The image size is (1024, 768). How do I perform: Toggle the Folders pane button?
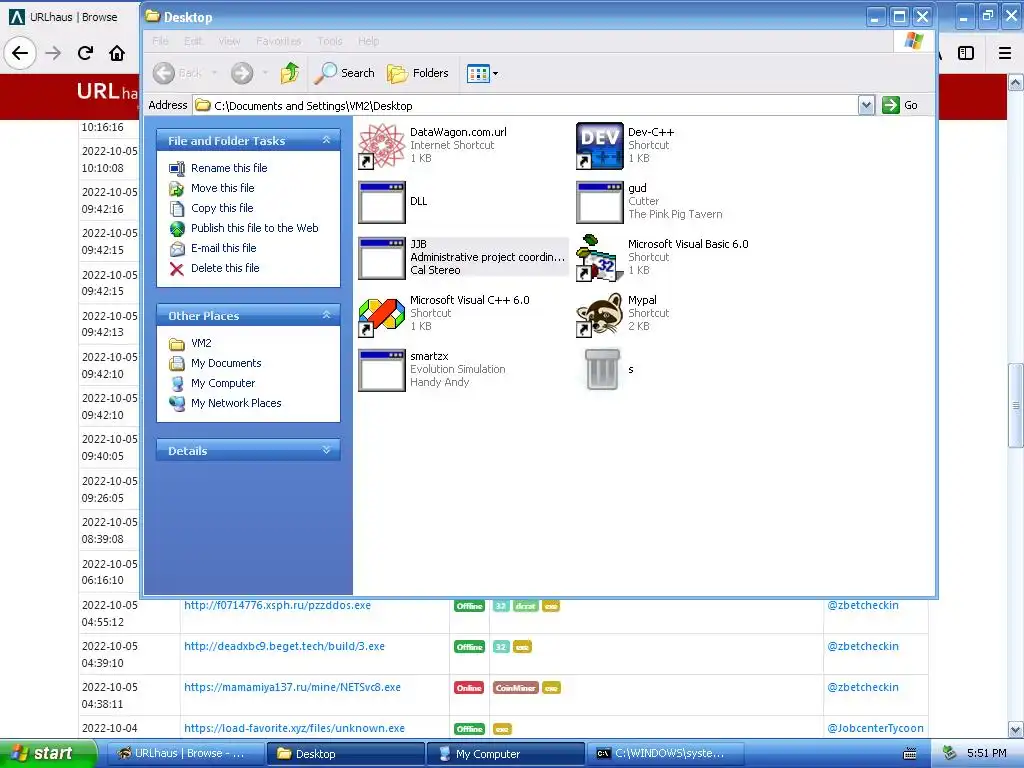tap(418, 73)
